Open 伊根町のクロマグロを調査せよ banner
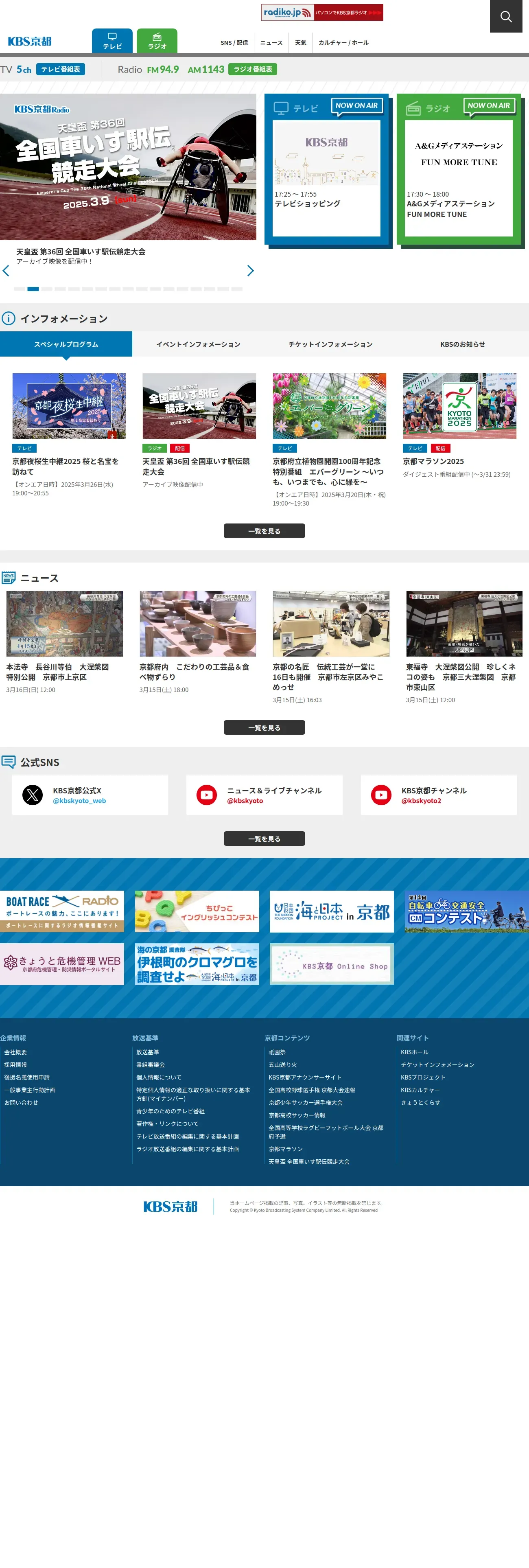This screenshot has height=1568, width=529. click(x=197, y=964)
